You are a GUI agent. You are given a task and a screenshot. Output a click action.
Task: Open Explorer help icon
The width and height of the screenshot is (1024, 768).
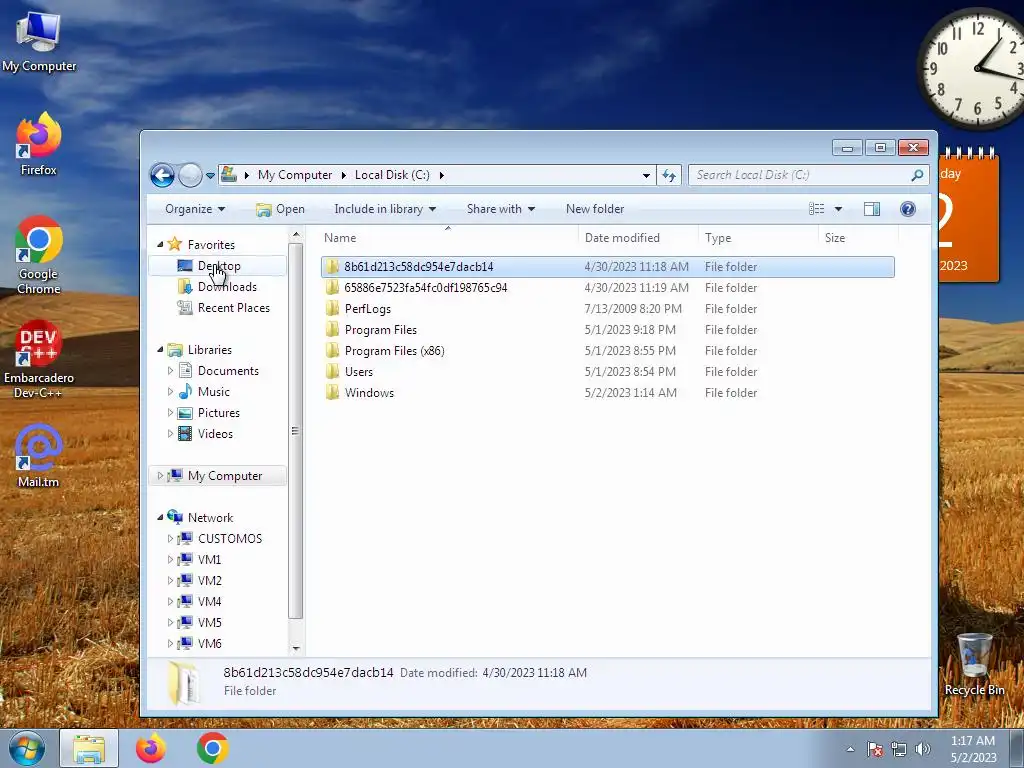[908, 209]
